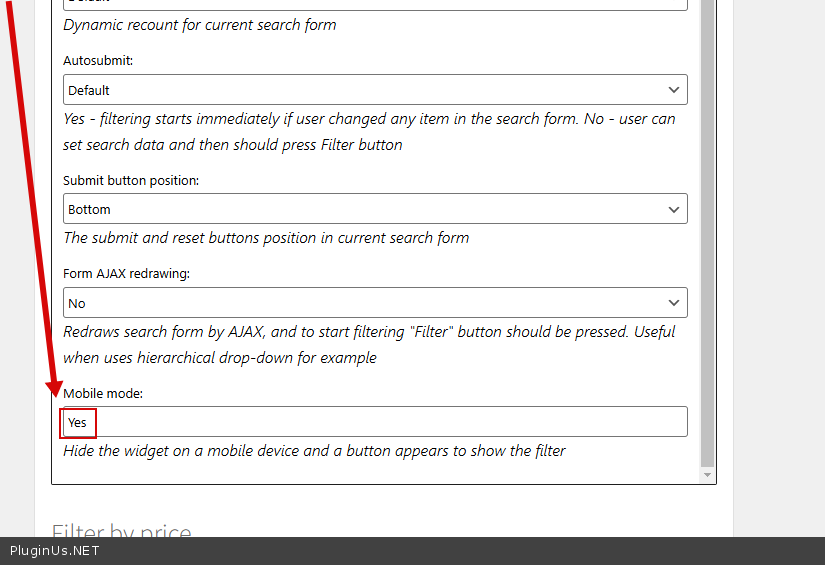Click the submit and reset buttons position description
The width and height of the screenshot is (825, 565).
[266, 238]
